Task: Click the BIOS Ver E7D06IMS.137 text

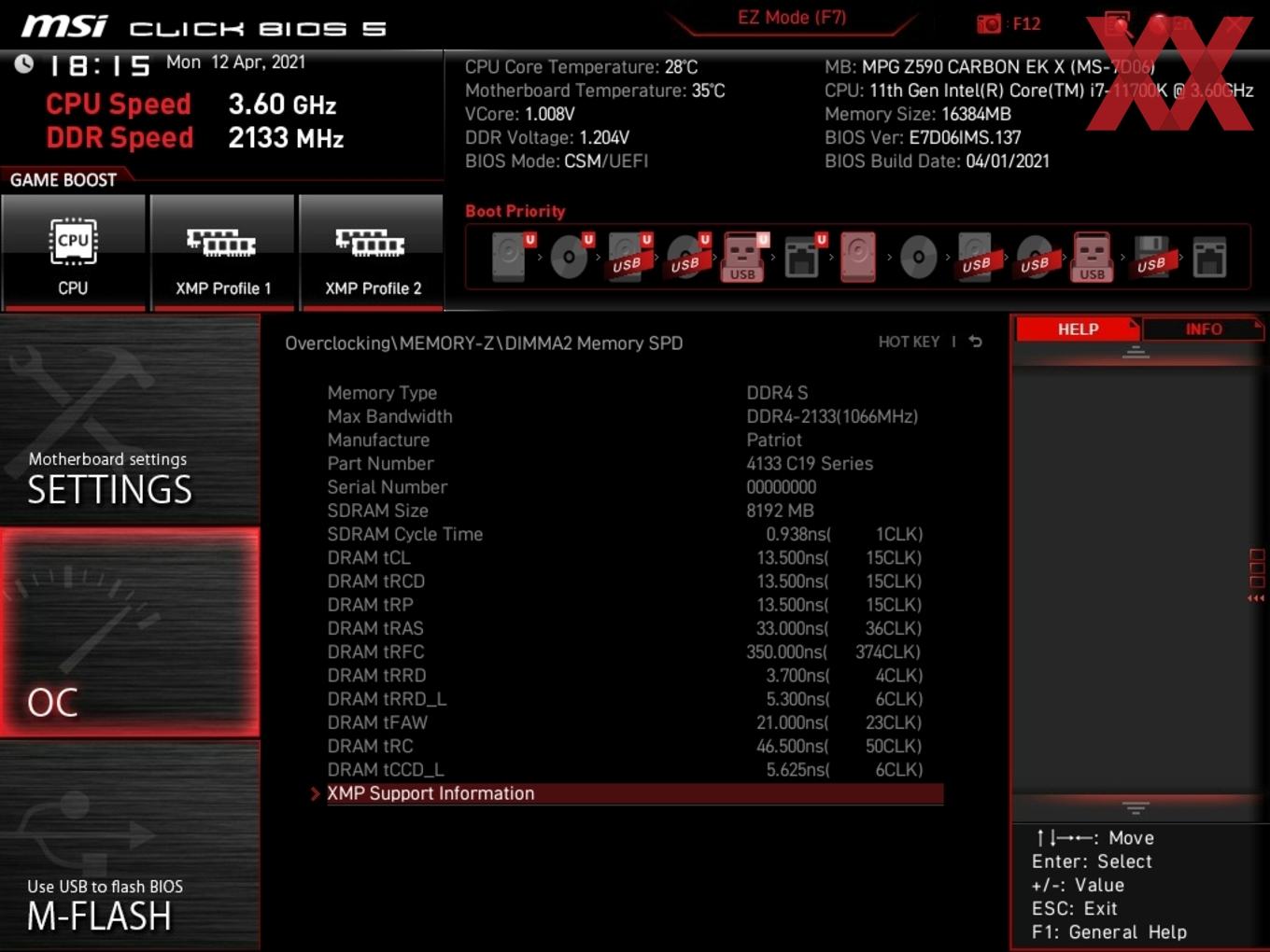Action: [x=923, y=137]
